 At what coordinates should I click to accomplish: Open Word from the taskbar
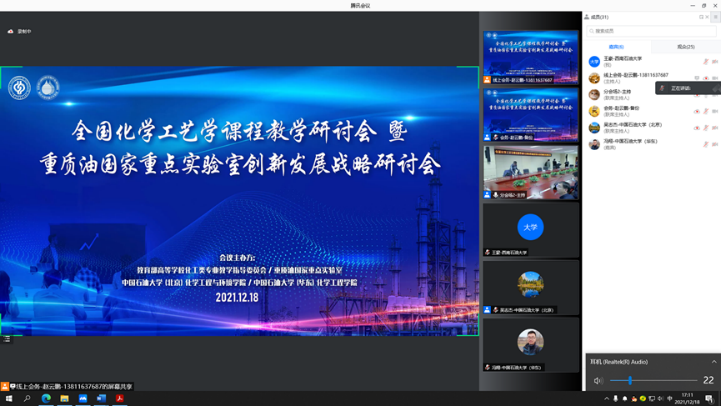tap(101, 398)
